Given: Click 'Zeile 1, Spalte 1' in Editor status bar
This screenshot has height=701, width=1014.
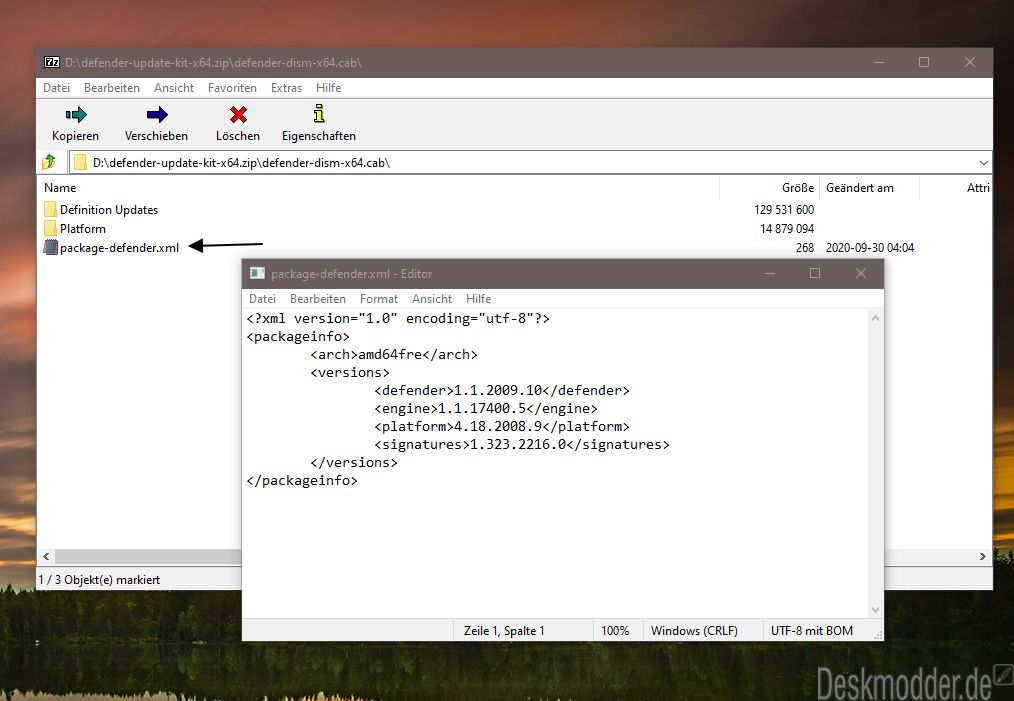Looking at the screenshot, I should click(504, 631).
